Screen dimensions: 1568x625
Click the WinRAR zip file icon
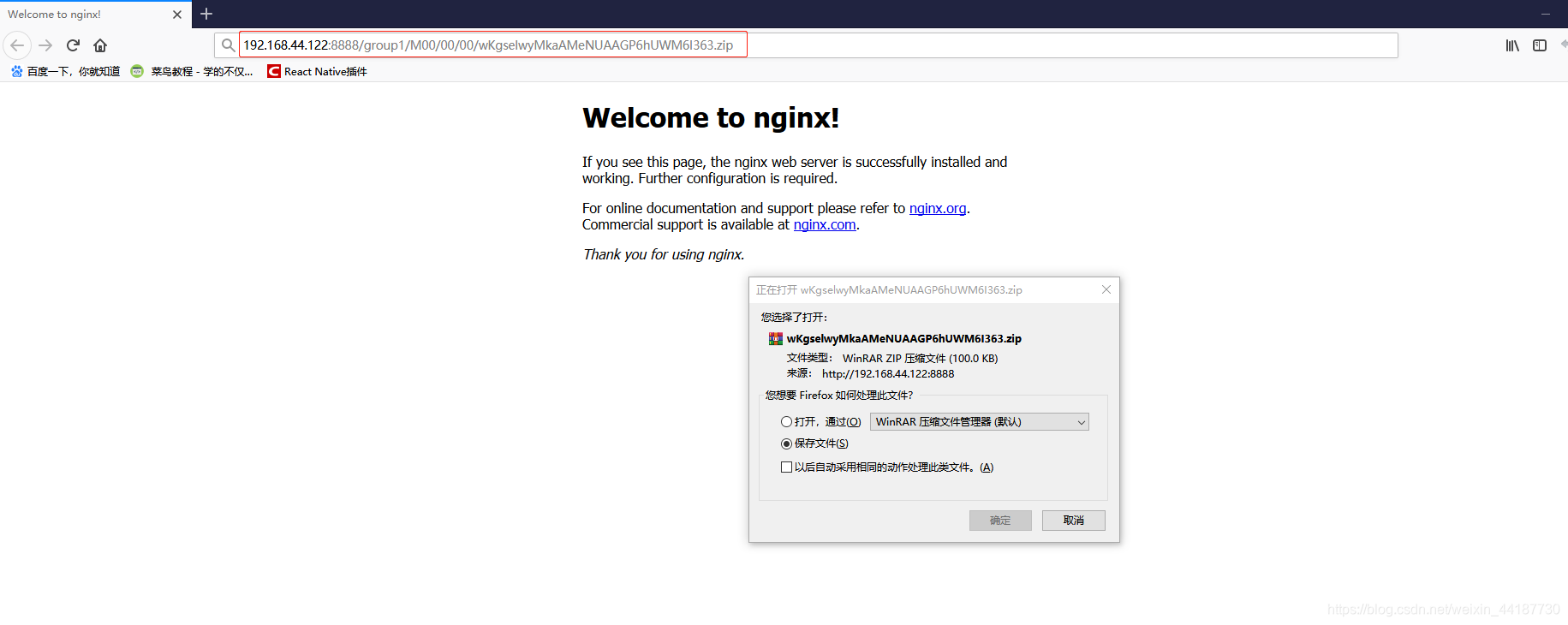[x=775, y=339]
